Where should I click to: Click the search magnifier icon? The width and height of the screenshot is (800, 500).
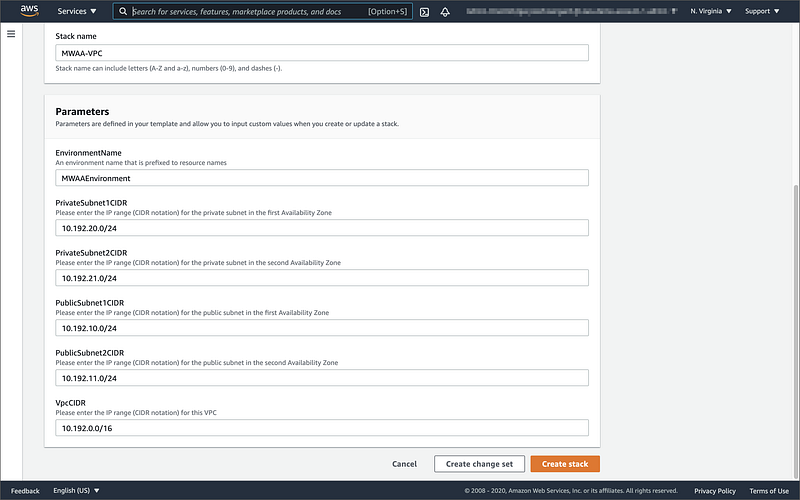[x=123, y=11]
